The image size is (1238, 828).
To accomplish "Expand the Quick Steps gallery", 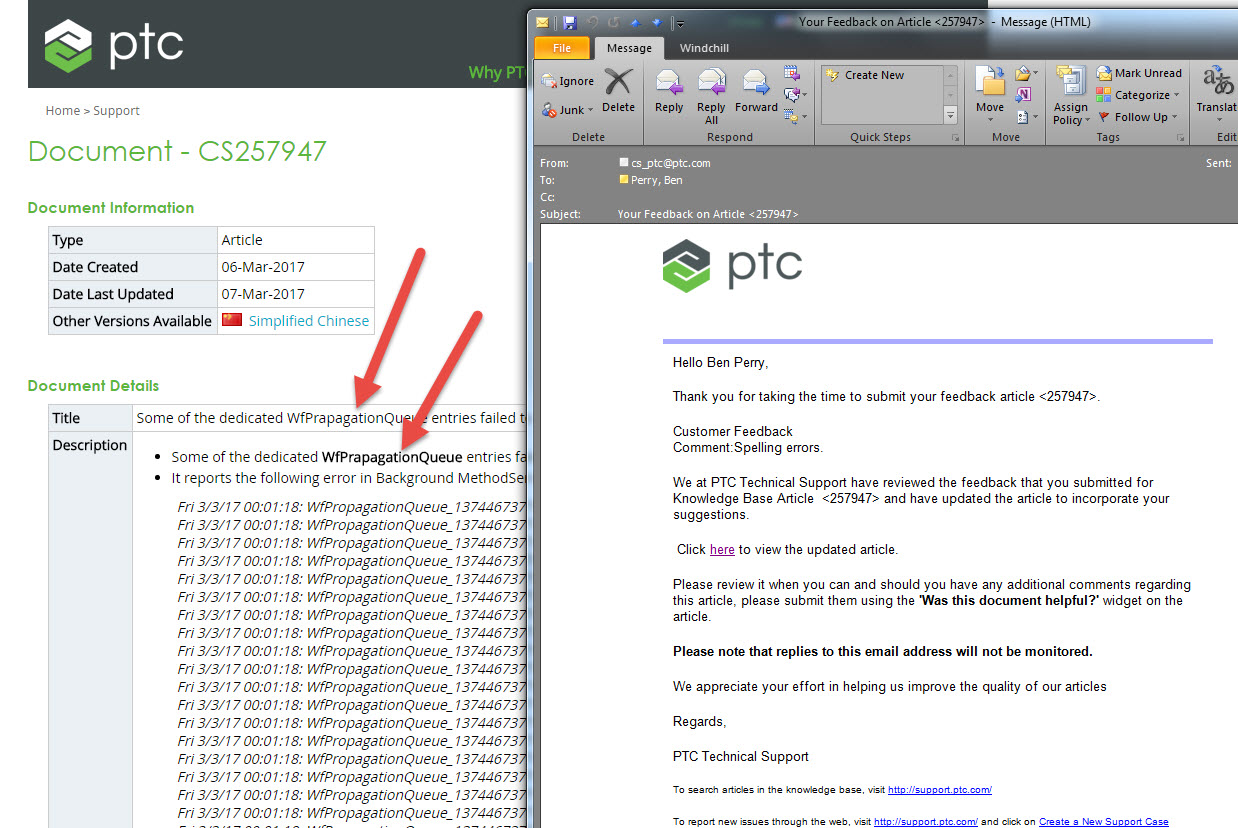I will [x=951, y=115].
